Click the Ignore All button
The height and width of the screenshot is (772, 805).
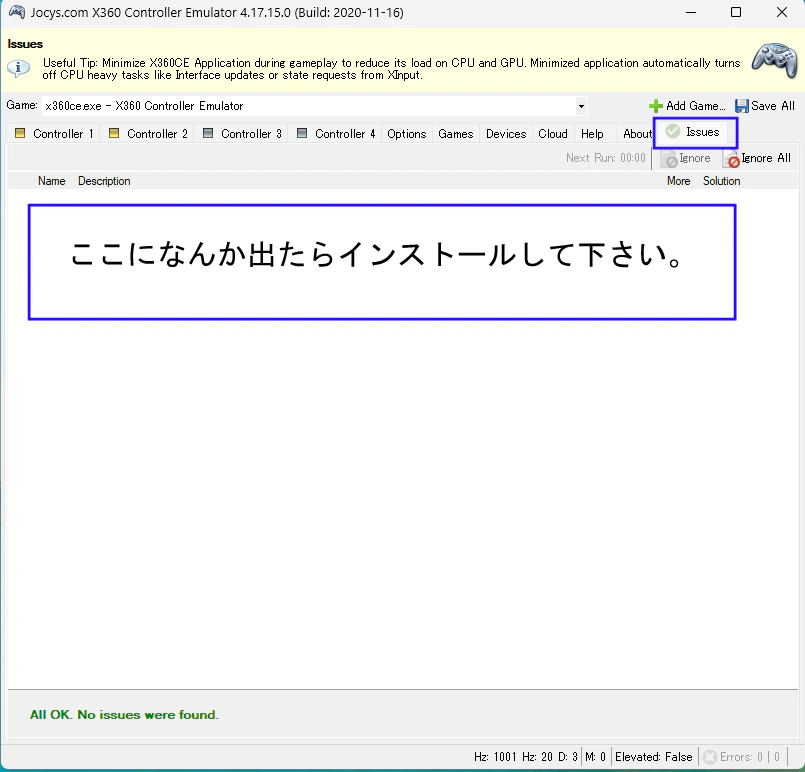[757, 159]
